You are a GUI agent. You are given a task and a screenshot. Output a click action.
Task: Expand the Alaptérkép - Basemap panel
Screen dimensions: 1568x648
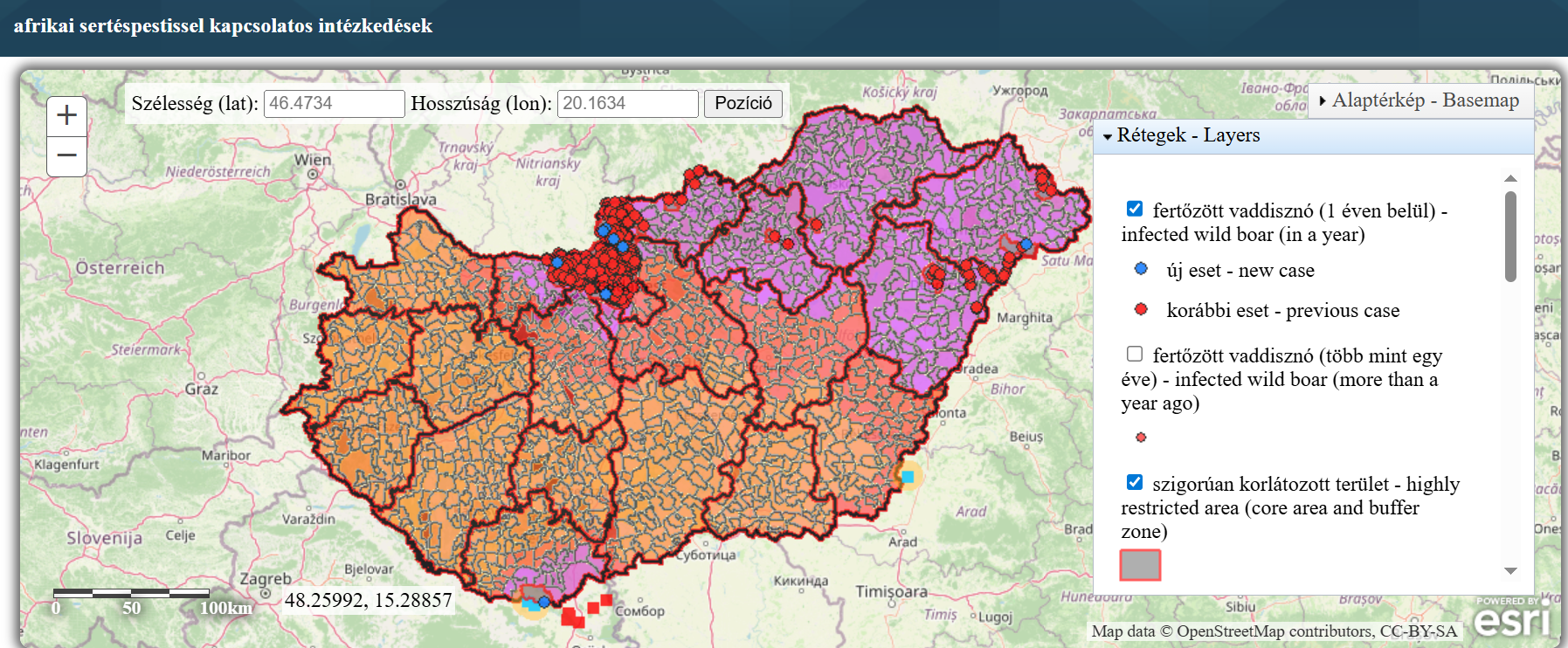pyautogui.click(x=1420, y=100)
